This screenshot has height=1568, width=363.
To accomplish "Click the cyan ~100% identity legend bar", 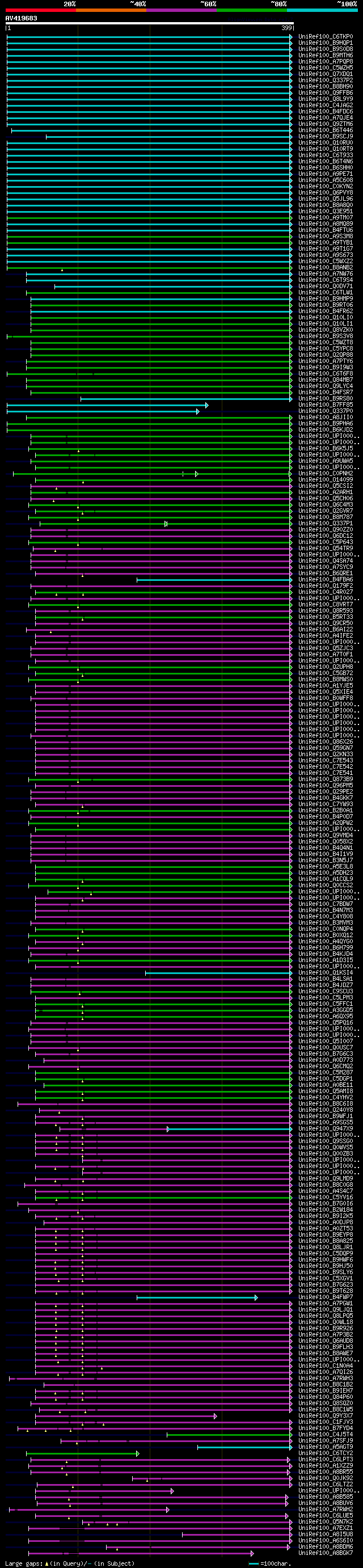I will (322, 10).
